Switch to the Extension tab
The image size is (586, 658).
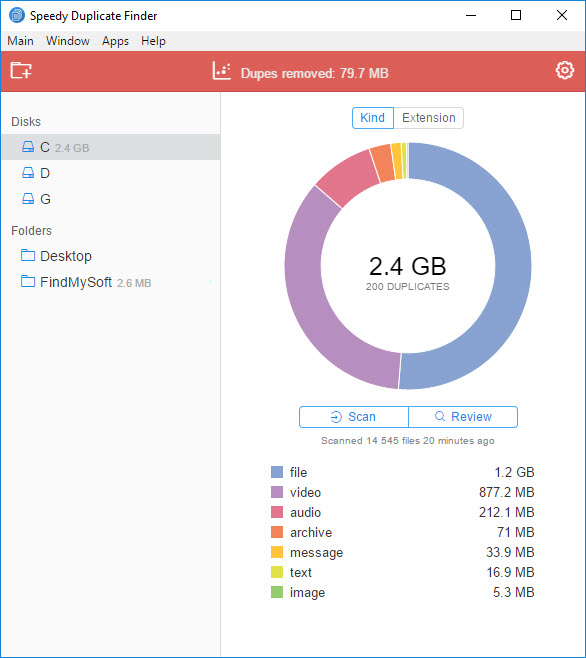click(429, 118)
